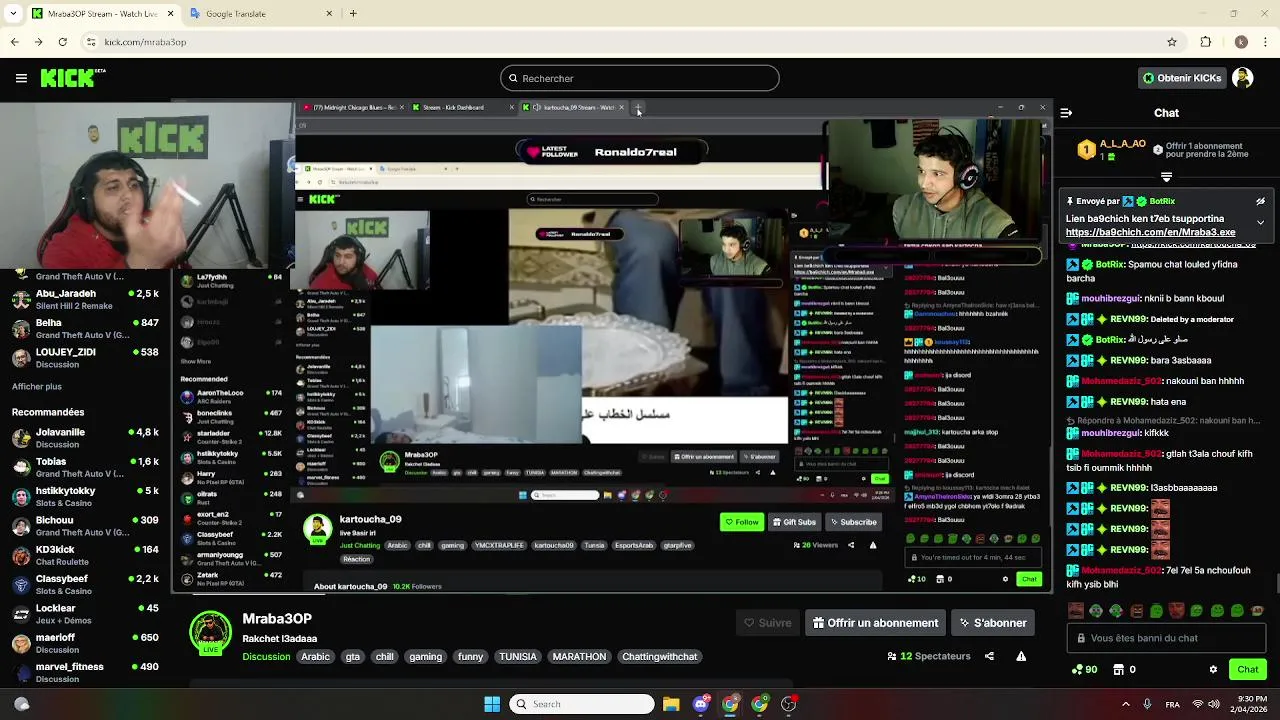The height and width of the screenshot is (720, 1280).
Task: Click taskbar microphone icon
Action: pos(1147,704)
